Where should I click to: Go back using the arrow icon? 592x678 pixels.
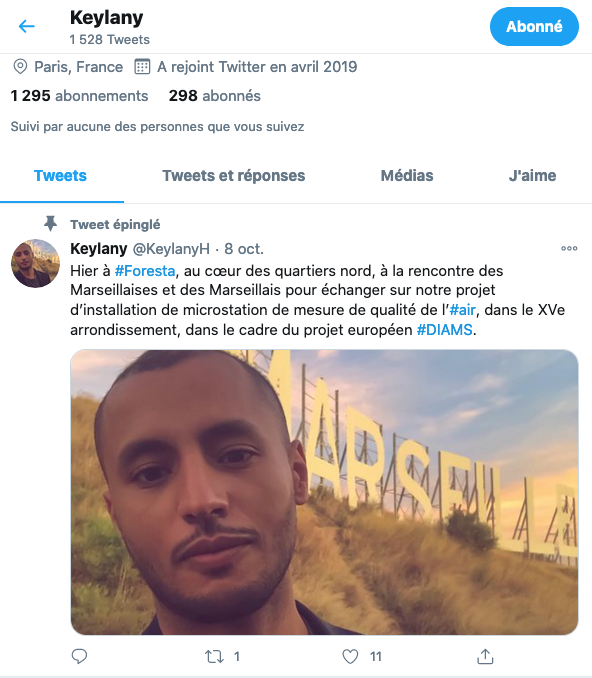pos(26,26)
